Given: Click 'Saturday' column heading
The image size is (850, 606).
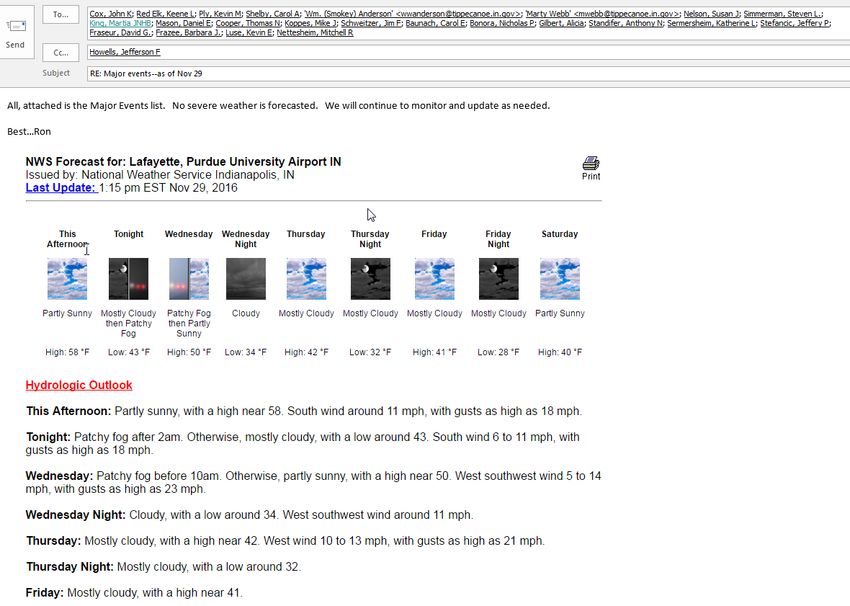Looking at the screenshot, I should [x=559, y=234].
